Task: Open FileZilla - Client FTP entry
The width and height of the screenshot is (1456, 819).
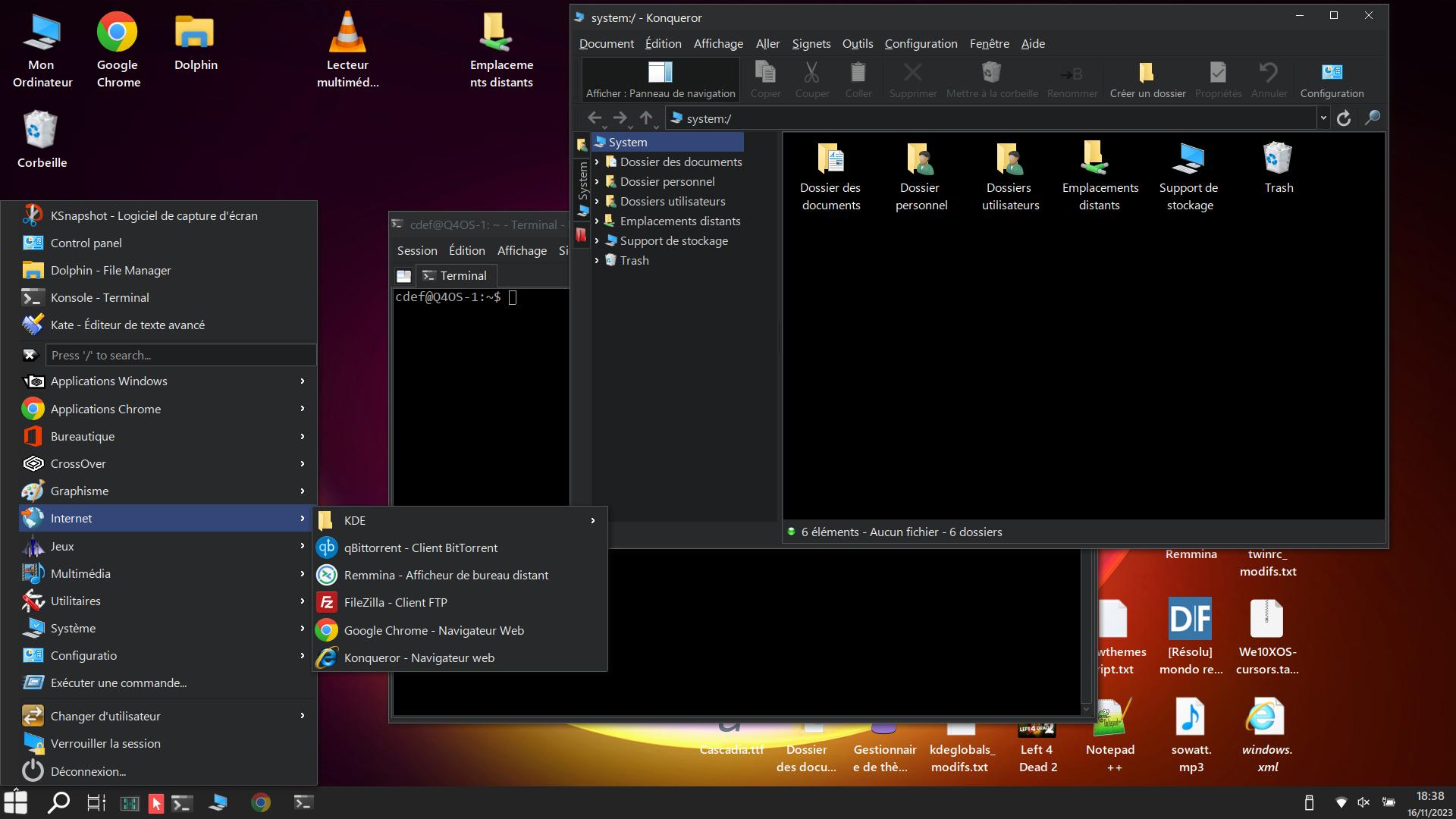Action: 395,602
